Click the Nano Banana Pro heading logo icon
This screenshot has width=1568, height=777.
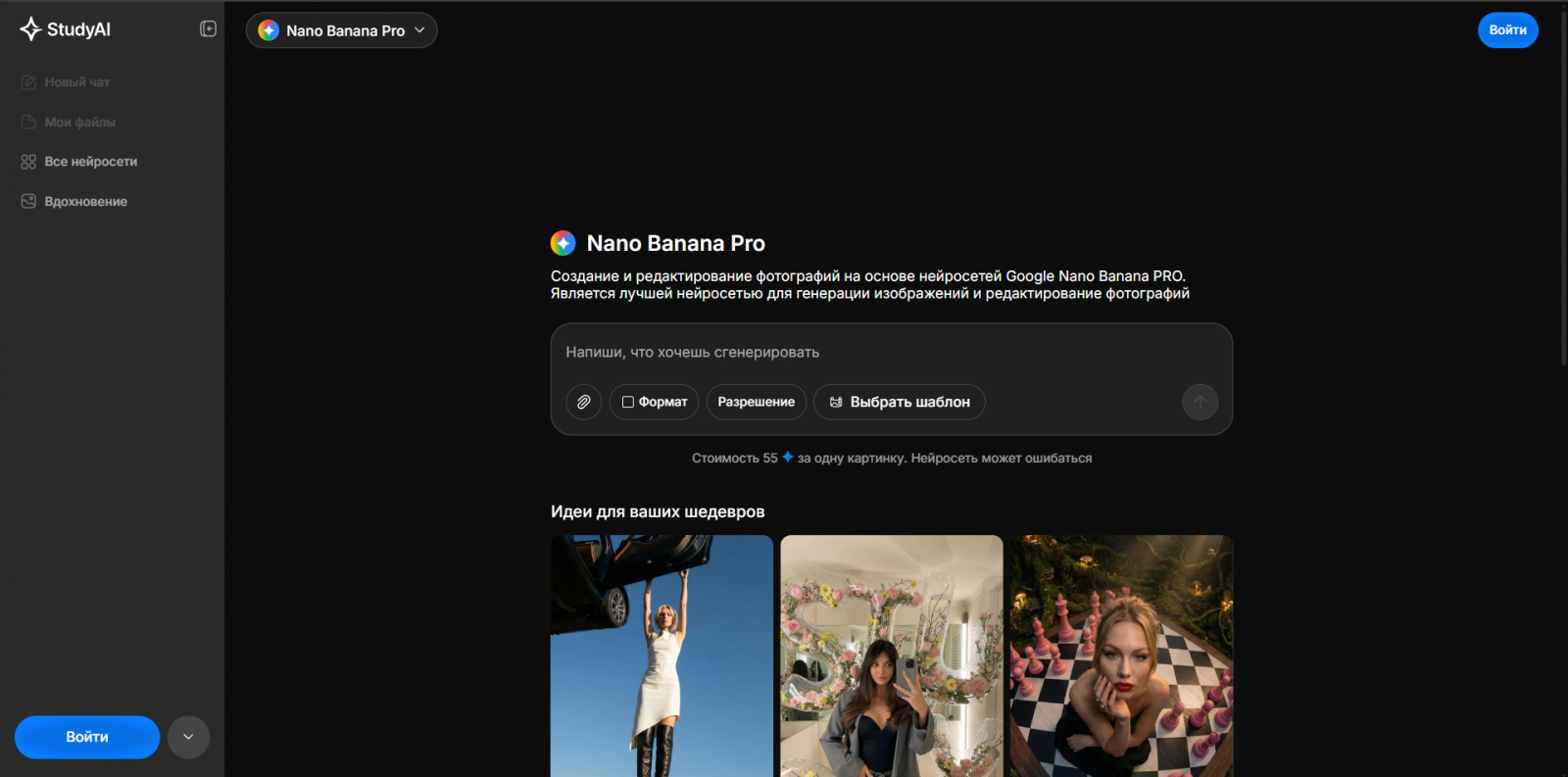click(x=563, y=243)
